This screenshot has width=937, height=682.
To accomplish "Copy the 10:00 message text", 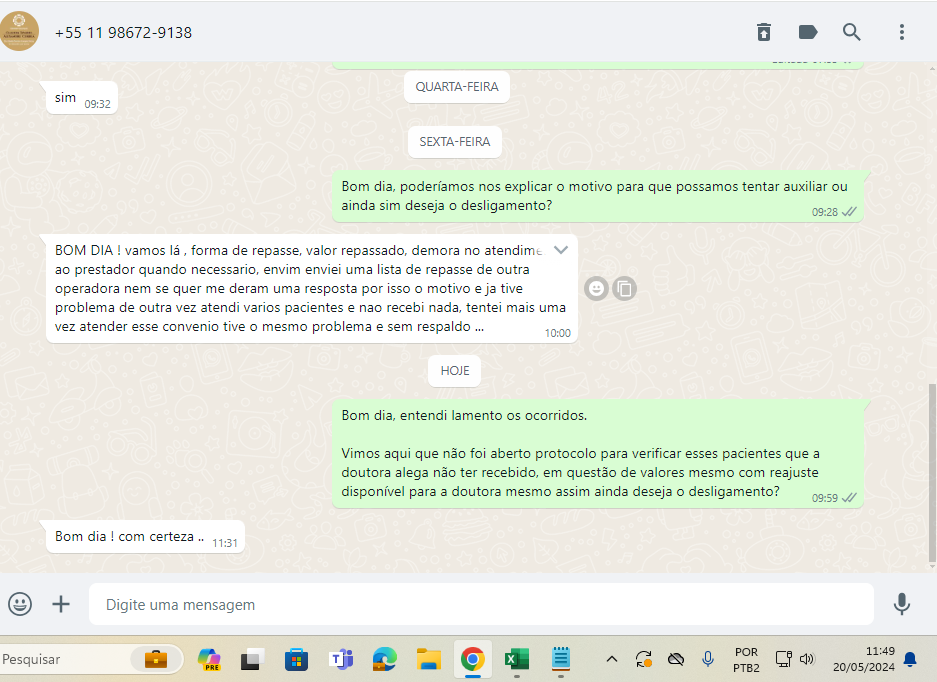I will point(624,289).
